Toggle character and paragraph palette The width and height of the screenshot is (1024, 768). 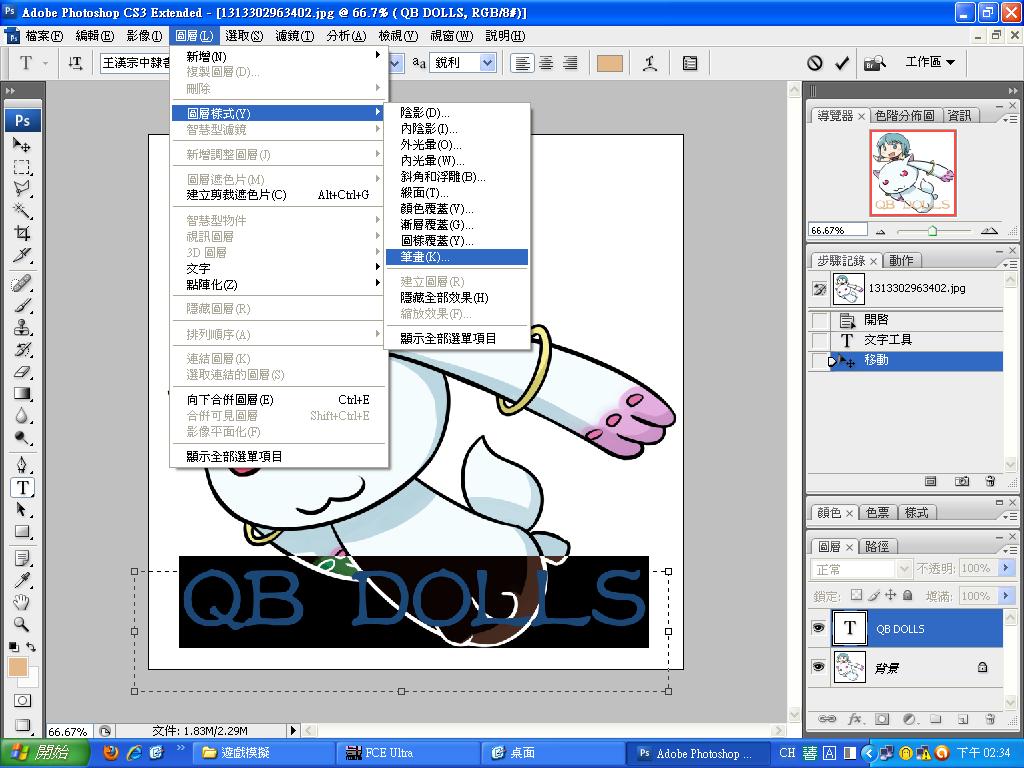pyautogui.click(x=690, y=63)
